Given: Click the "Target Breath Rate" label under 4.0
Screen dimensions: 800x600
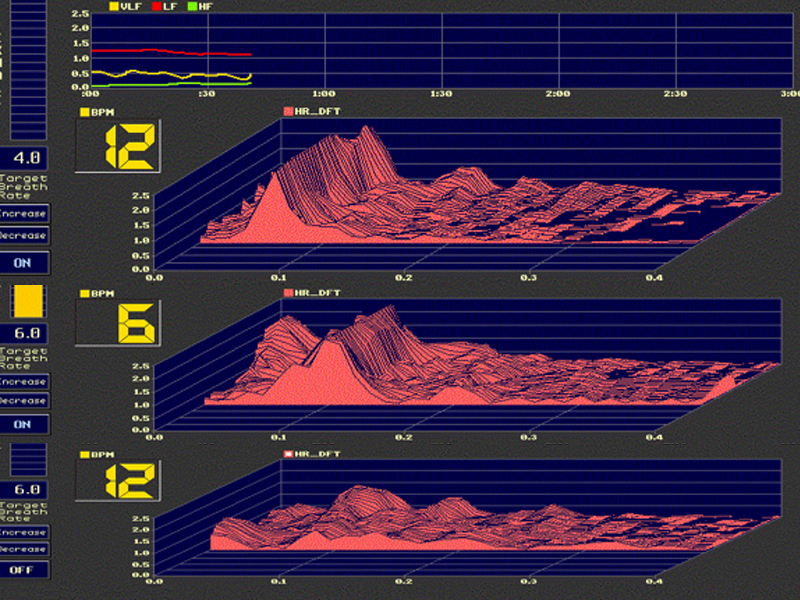Looking at the screenshot, I should (x=23, y=187).
